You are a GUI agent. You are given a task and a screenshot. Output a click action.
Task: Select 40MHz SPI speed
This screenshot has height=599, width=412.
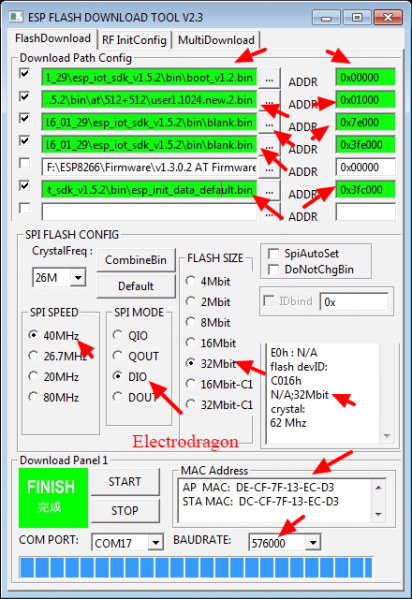pos(54,335)
